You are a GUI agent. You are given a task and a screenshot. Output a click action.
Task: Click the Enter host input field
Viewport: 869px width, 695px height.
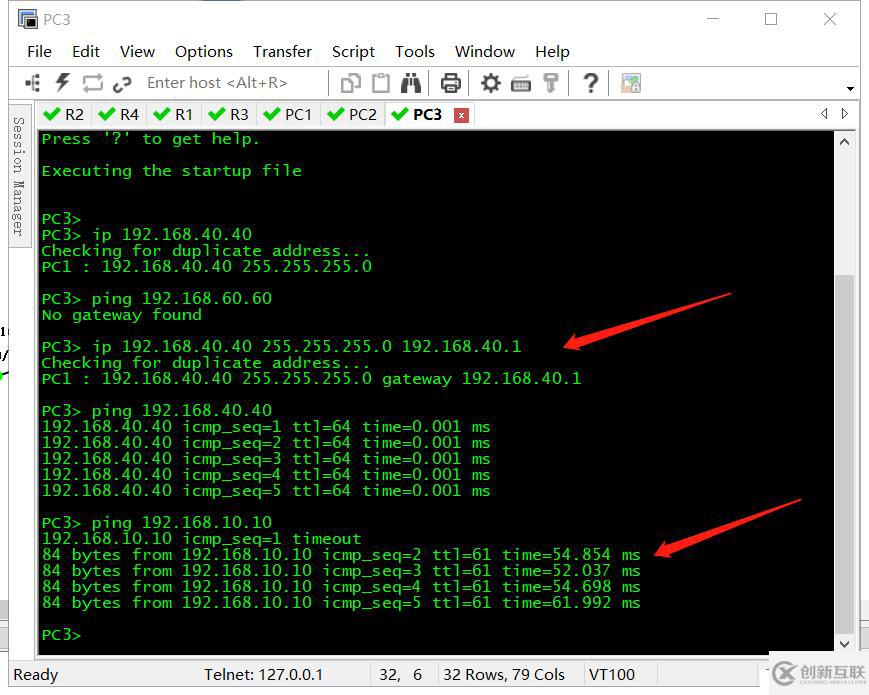[233, 83]
